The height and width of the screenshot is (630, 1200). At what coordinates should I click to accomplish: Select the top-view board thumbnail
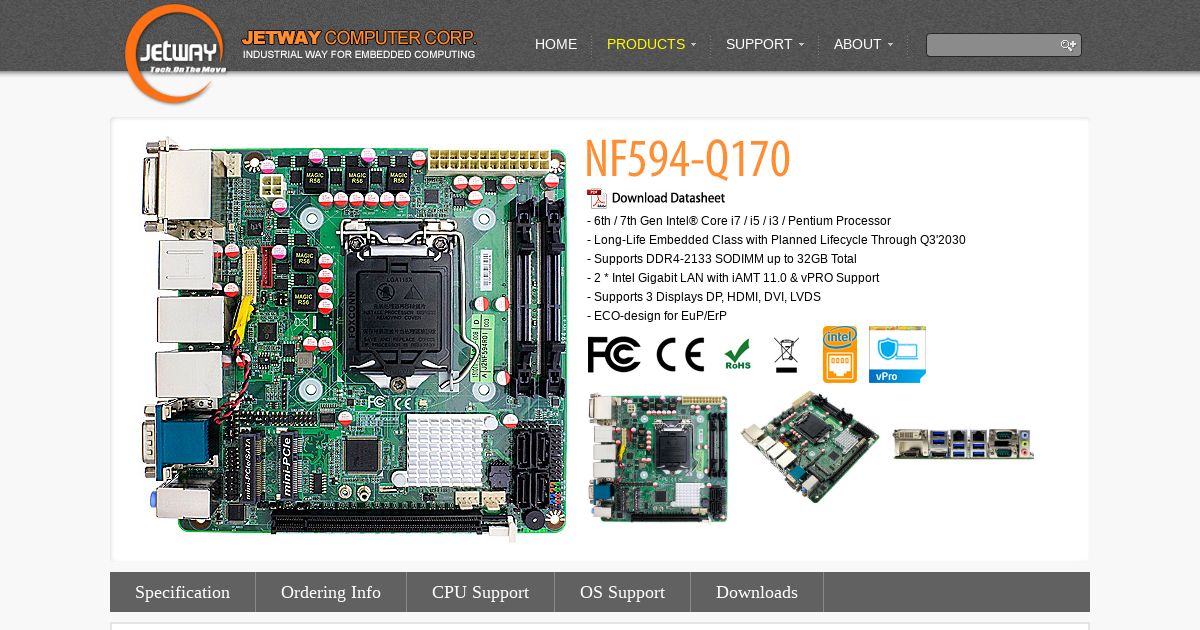coord(658,458)
